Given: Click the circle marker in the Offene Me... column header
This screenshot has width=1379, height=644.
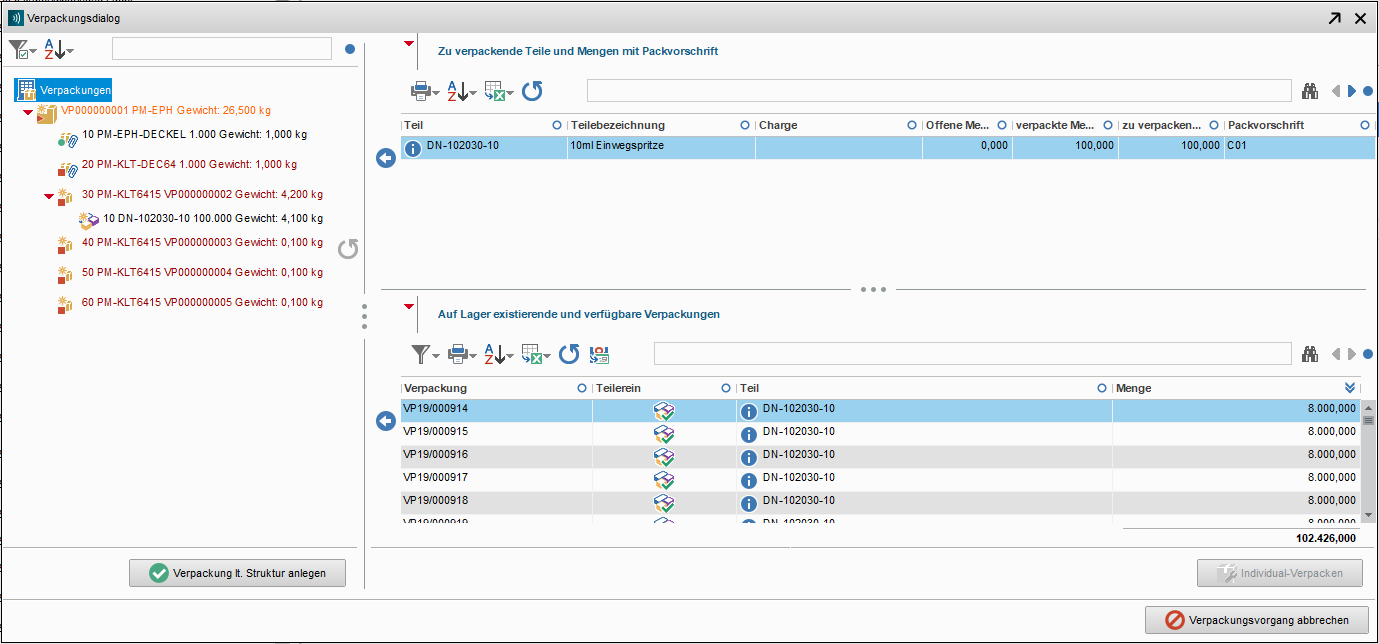Looking at the screenshot, I should tap(1002, 125).
